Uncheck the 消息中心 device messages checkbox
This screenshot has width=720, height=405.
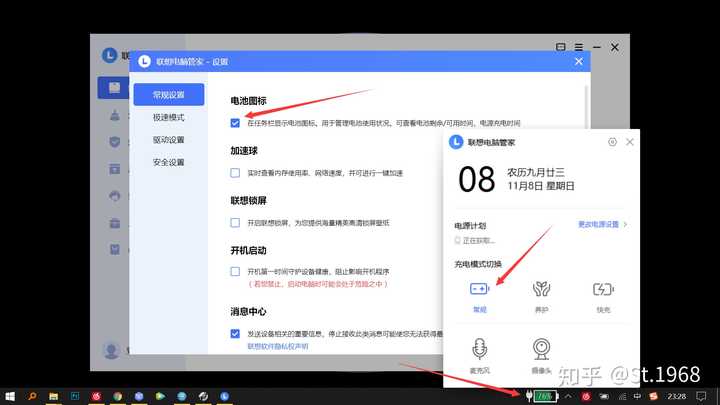pos(235,333)
